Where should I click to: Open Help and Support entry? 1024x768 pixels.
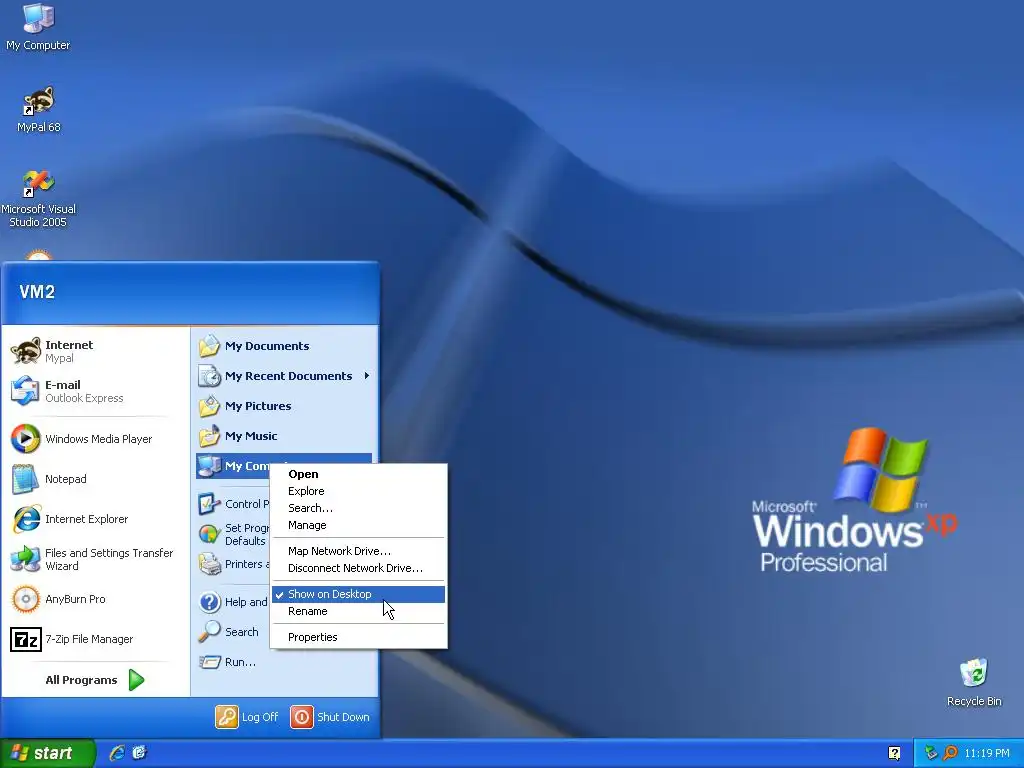233,602
